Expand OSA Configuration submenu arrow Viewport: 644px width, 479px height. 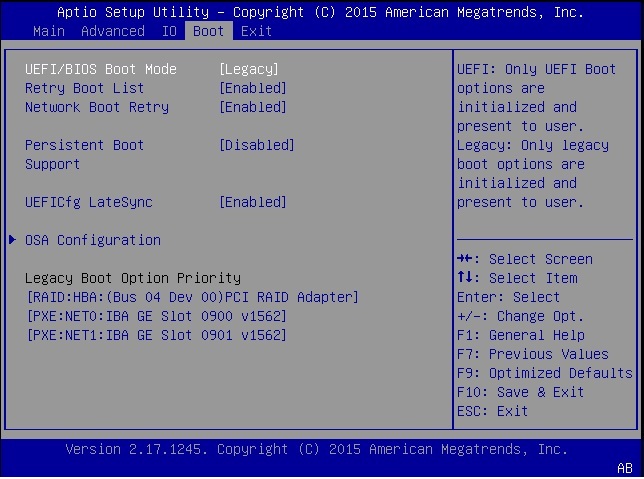12,240
